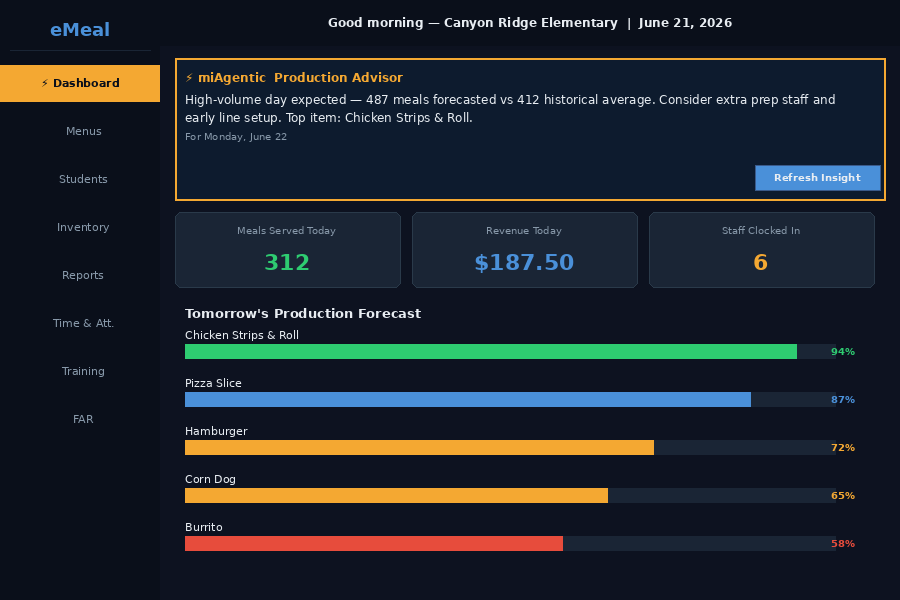The width and height of the screenshot is (900, 600).
Task: Click the Corn Dog label
Action: 210,479
